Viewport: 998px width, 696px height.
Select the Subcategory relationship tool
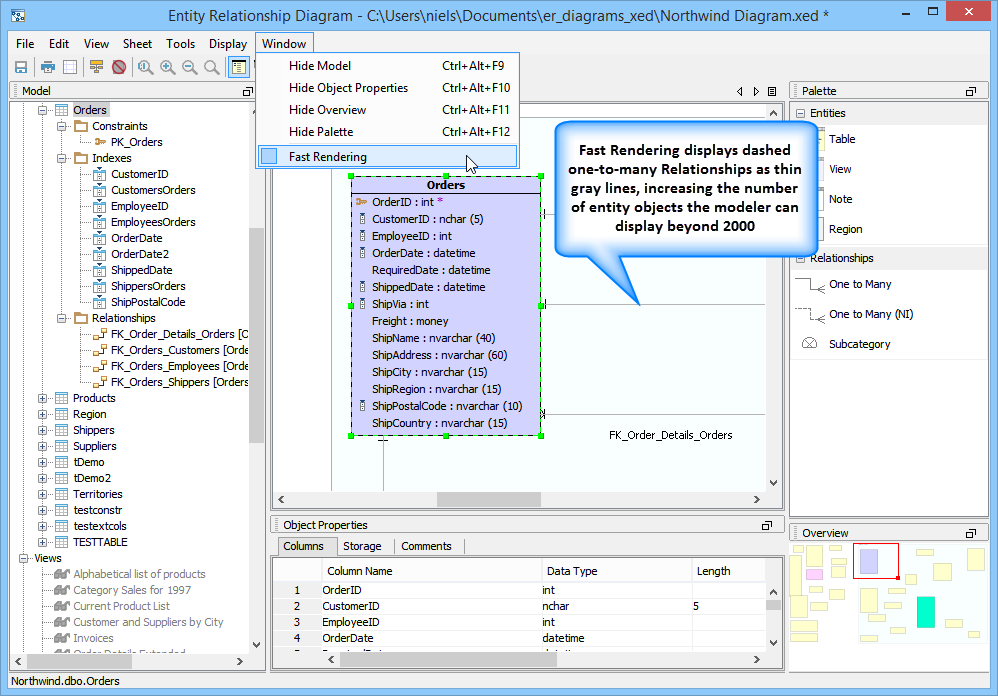tap(859, 344)
